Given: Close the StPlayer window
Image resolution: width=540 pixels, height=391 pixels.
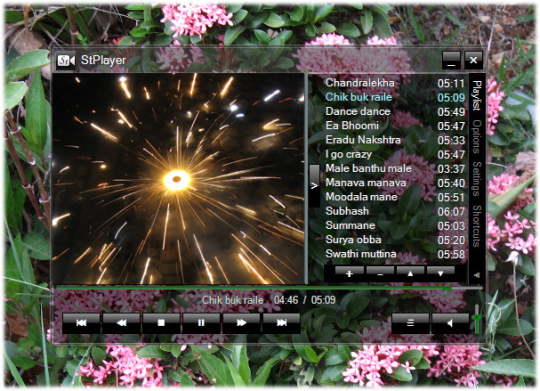Looking at the screenshot, I should [473, 60].
